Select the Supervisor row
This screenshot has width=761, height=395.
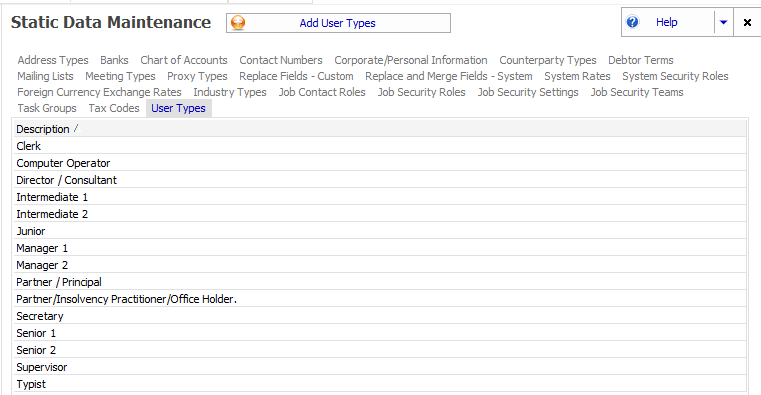pos(380,367)
